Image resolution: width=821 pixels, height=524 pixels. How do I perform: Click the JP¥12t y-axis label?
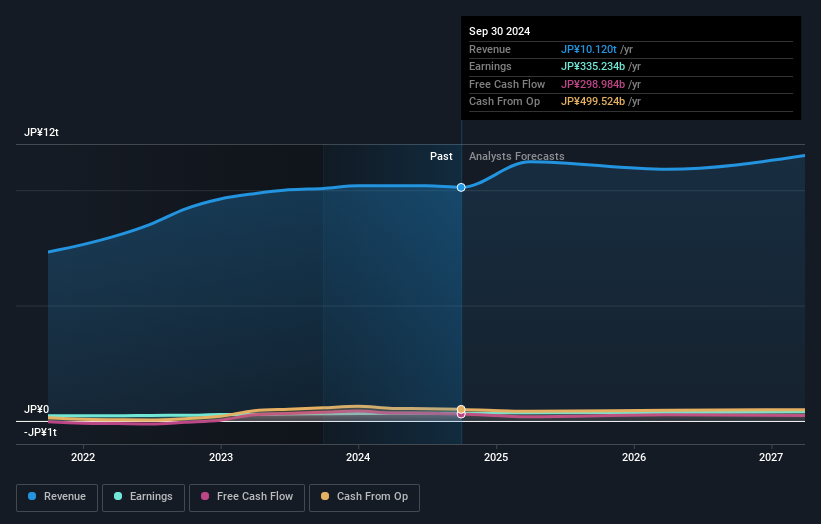[x=41, y=132]
